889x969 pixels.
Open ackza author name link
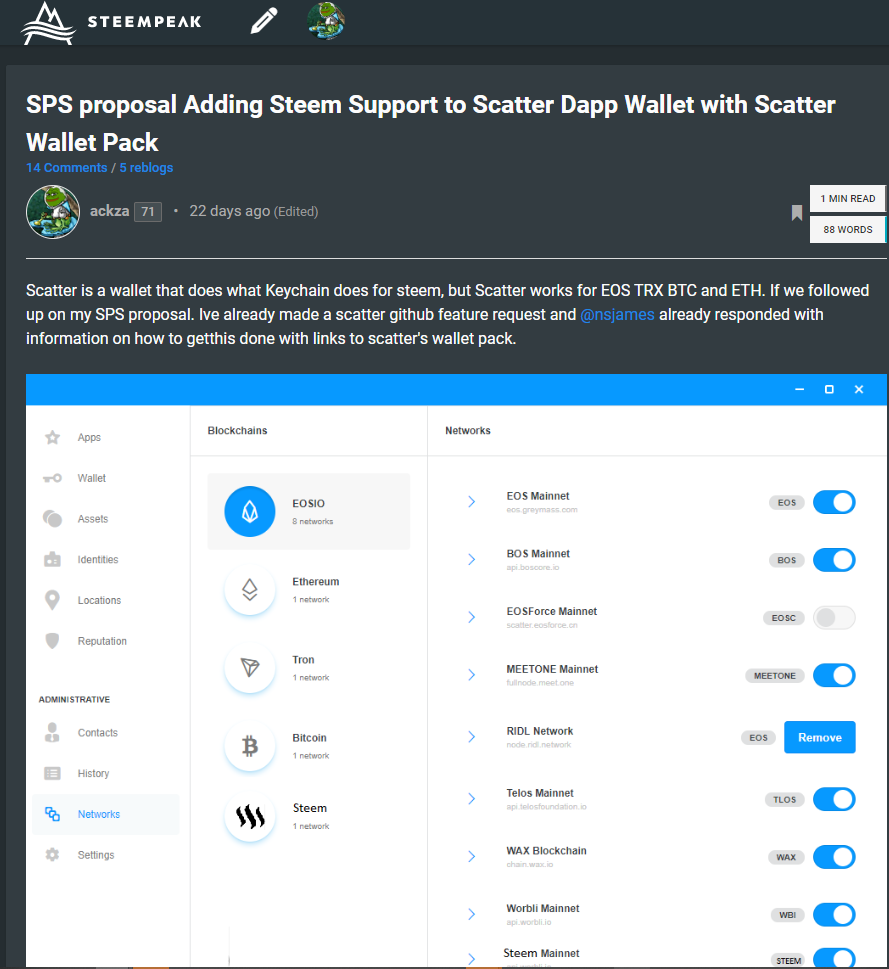coord(109,211)
